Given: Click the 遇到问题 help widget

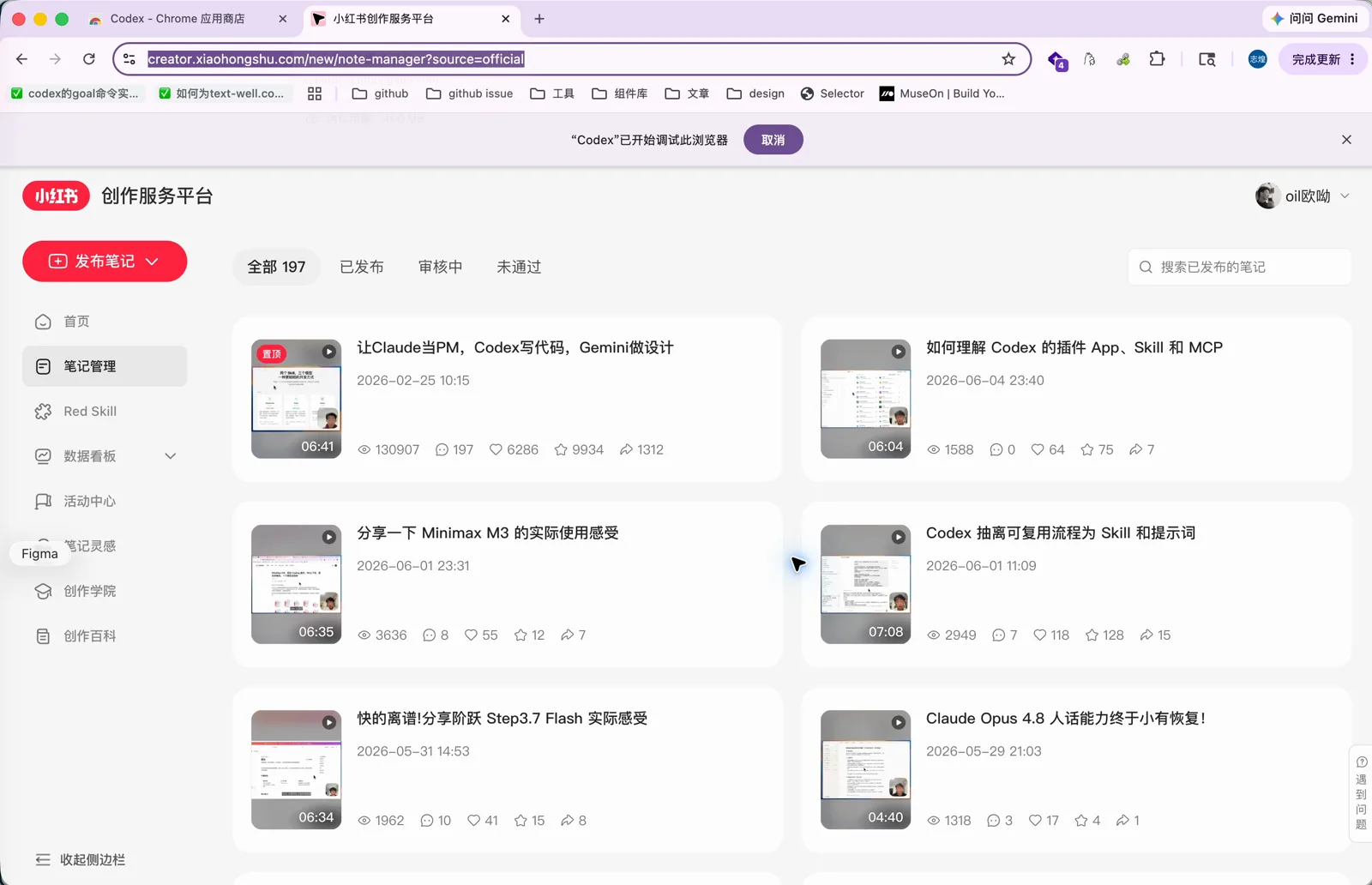Looking at the screenshot, I should click(x=1361, y=793).
